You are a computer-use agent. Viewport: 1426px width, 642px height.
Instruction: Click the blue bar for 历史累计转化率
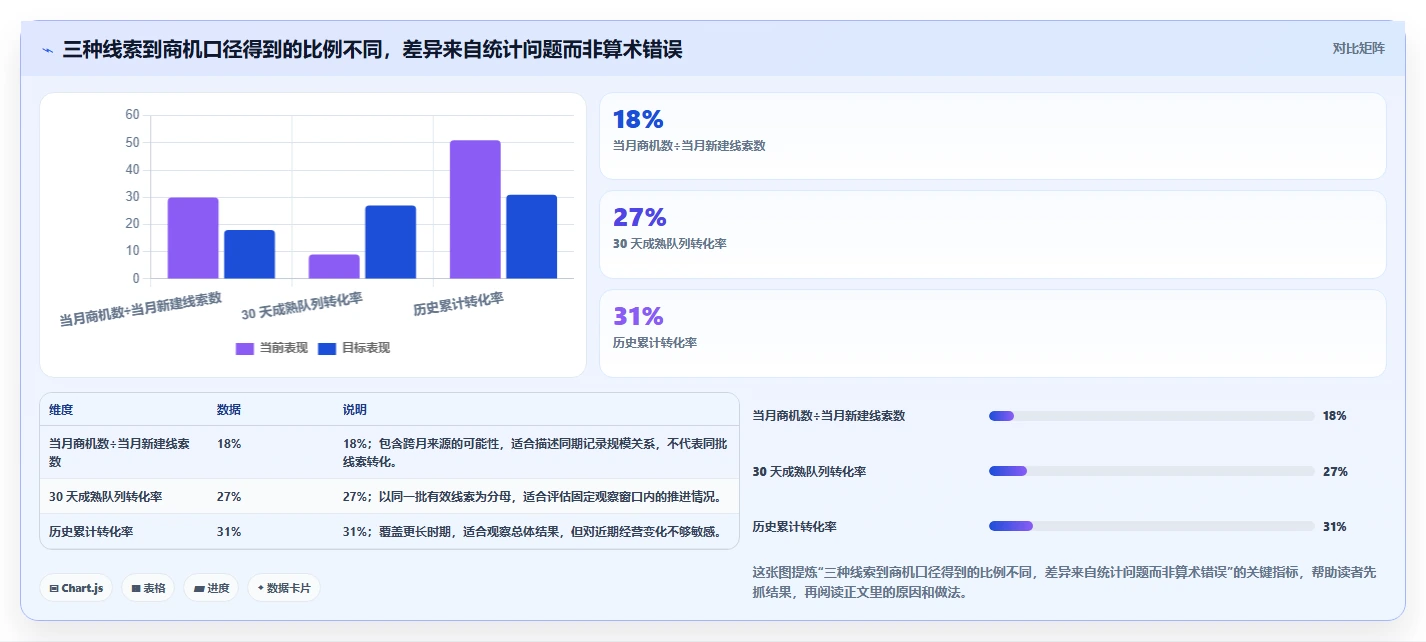531,236
